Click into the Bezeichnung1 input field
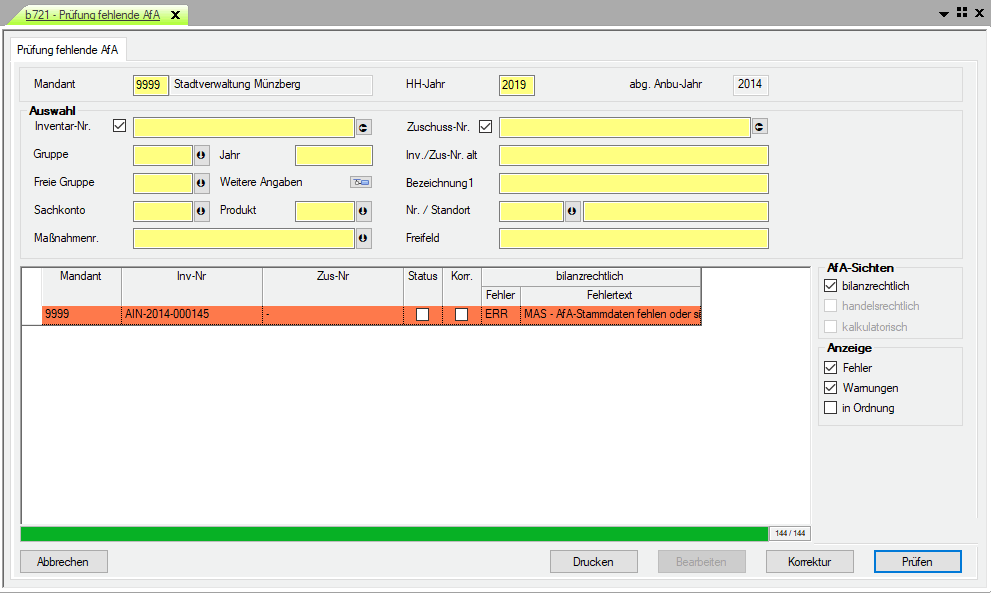 coord(633,183)
